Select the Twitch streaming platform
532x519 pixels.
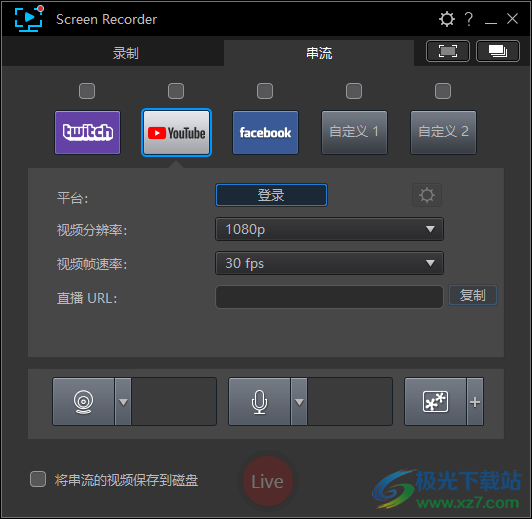coord(88,132)
